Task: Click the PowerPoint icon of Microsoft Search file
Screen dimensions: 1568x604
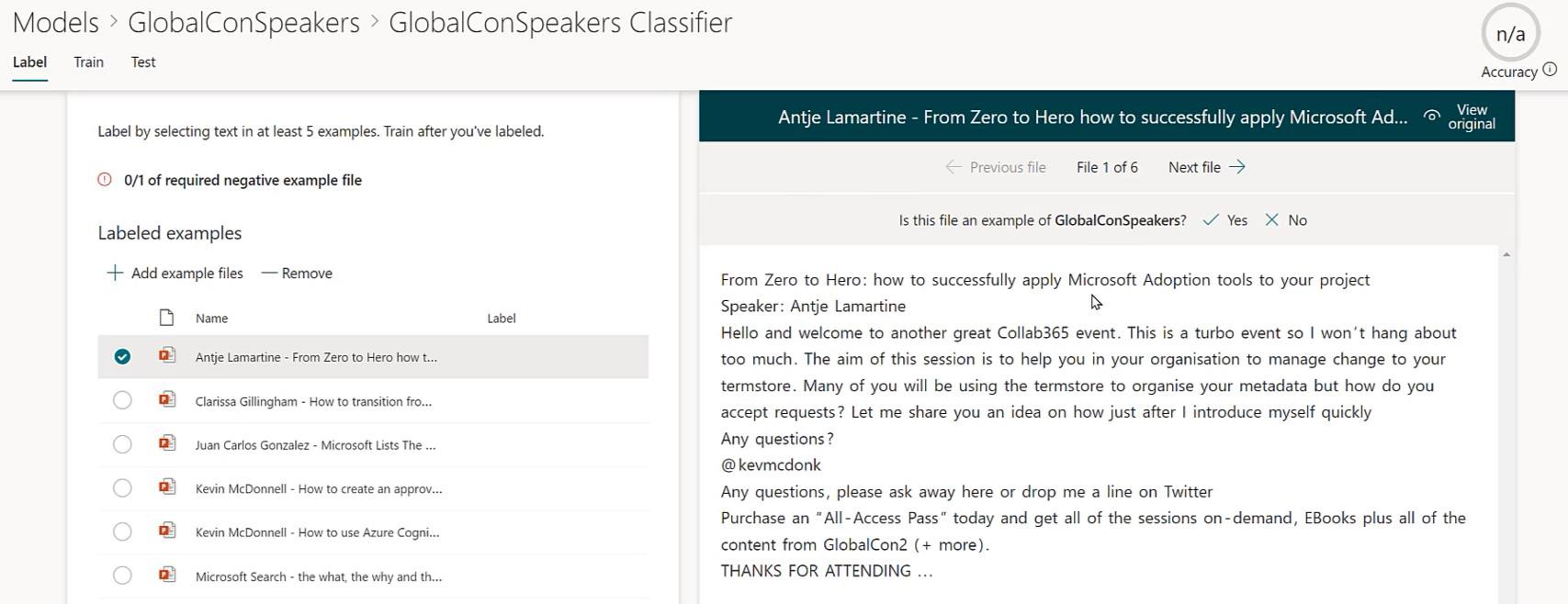Action: (x=166, y=575)
